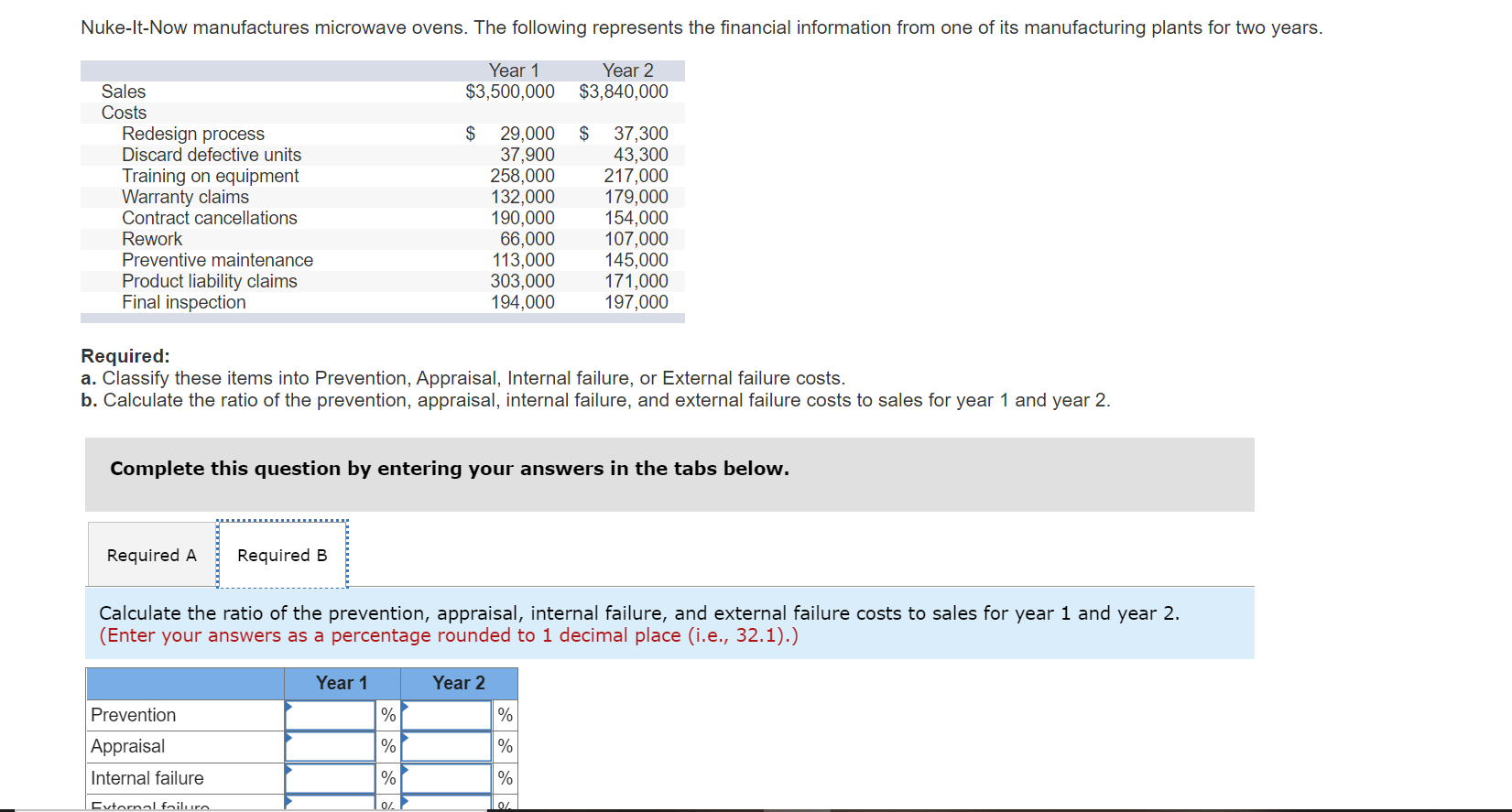Screen dimensions: 1512x812
Task: Click the 'Required:' heading
Action: click(x=125, y=356)
